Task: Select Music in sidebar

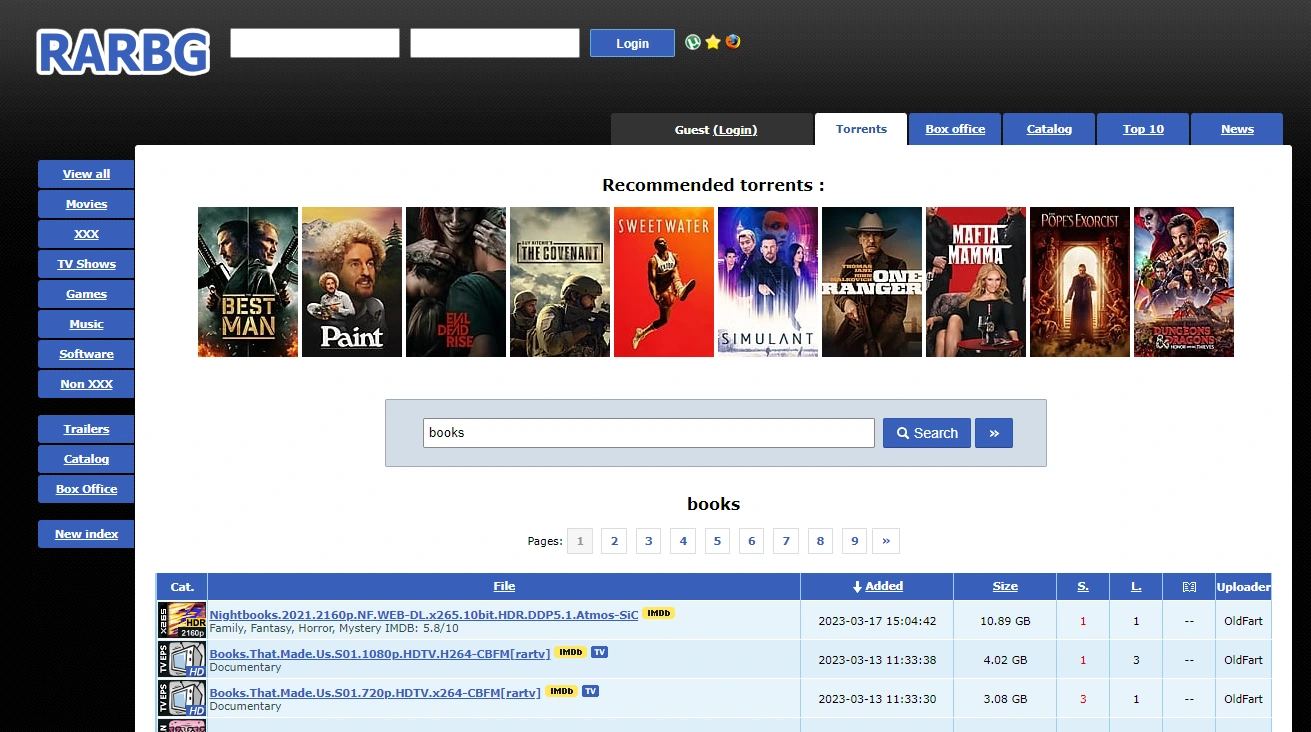Action: coord(86,324)
